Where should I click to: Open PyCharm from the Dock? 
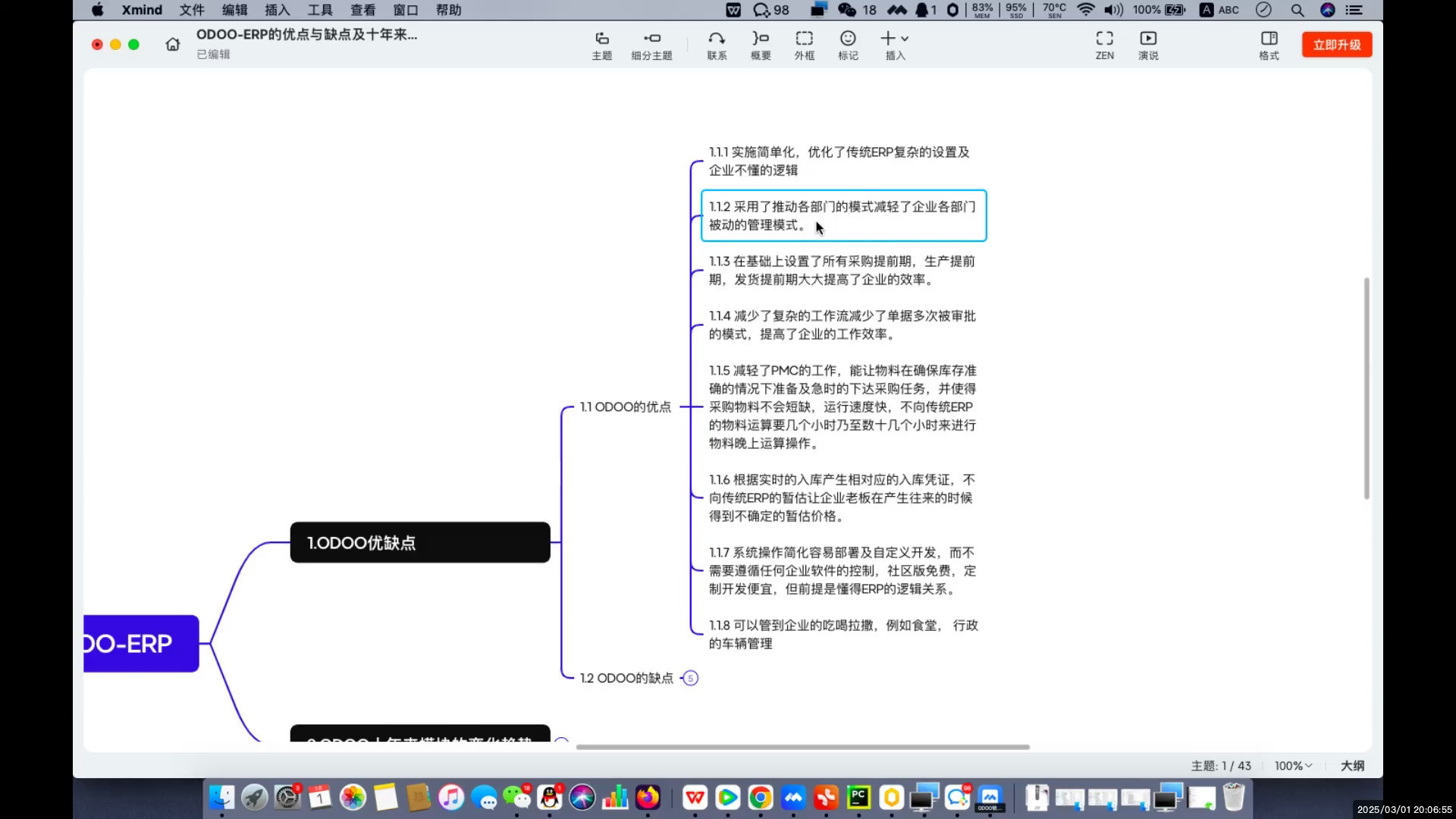tap(858, 797)
